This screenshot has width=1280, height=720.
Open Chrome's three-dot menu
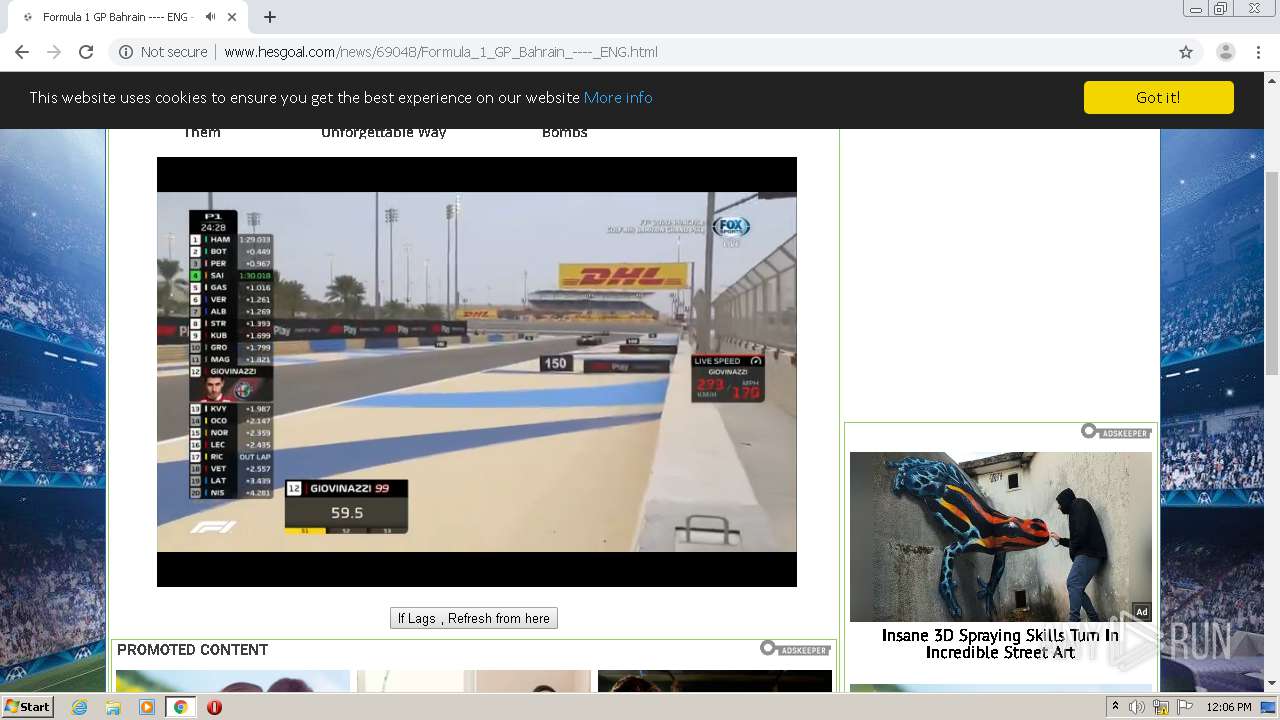coord(1258,52)
